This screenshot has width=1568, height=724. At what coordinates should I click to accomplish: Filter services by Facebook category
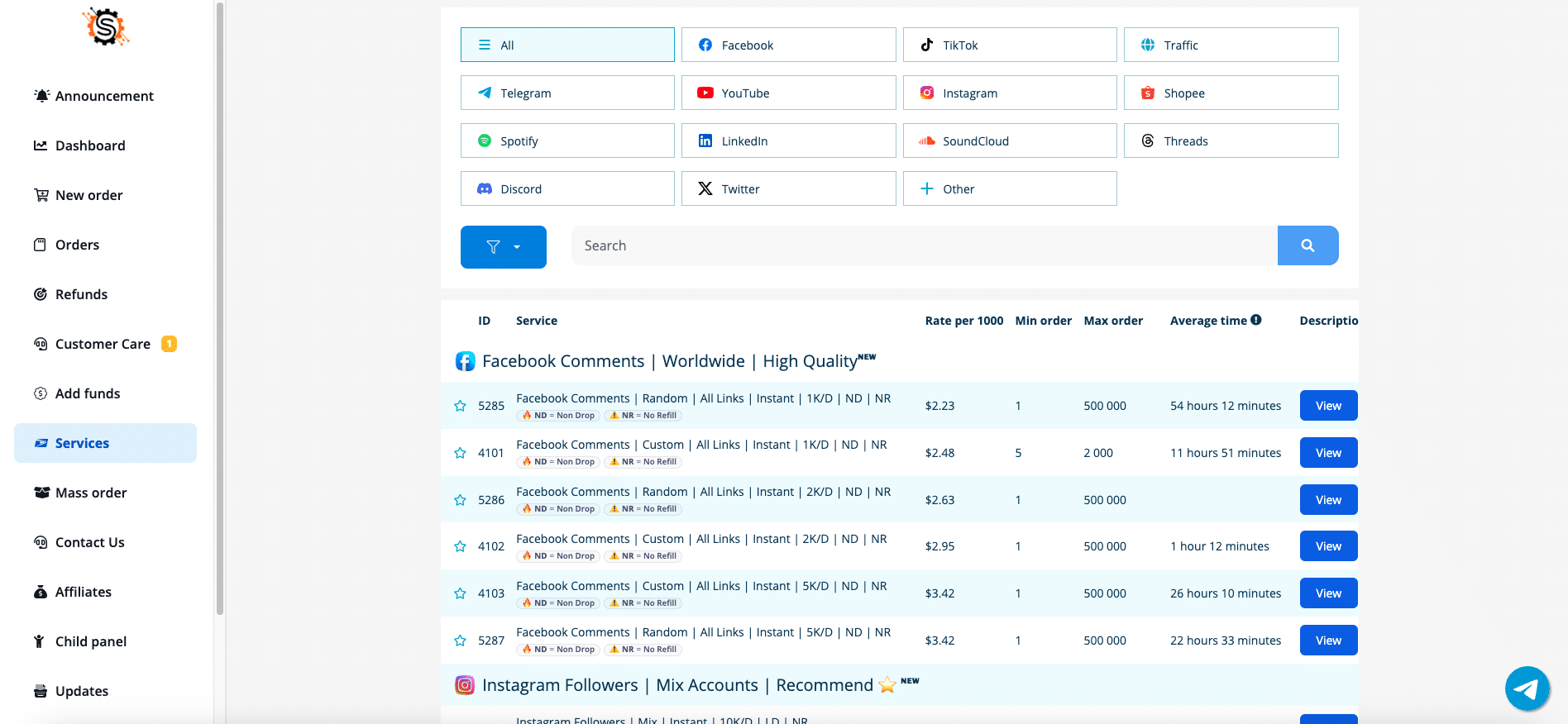[x=788, y=45]
